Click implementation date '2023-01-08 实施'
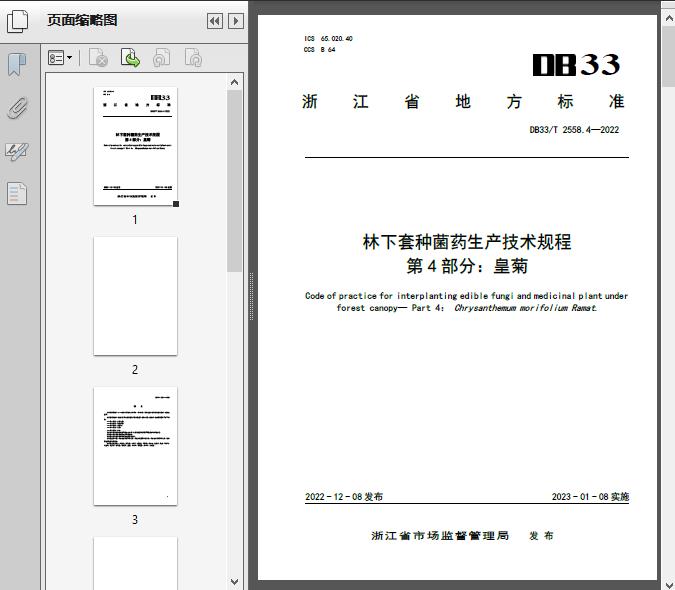 pyautogui.click(x=591, y=497)
